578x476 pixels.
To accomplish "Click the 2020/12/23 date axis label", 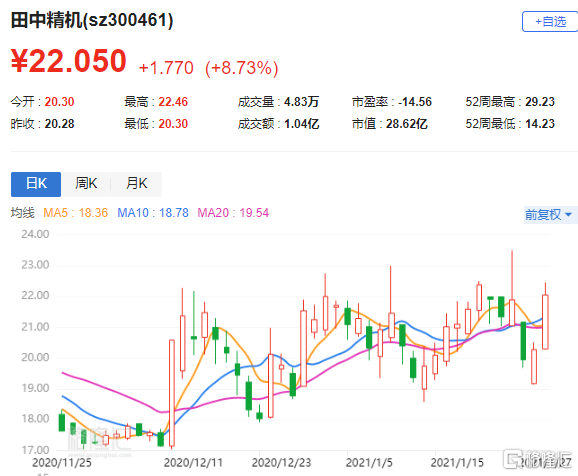I will [x=281, y=462].
